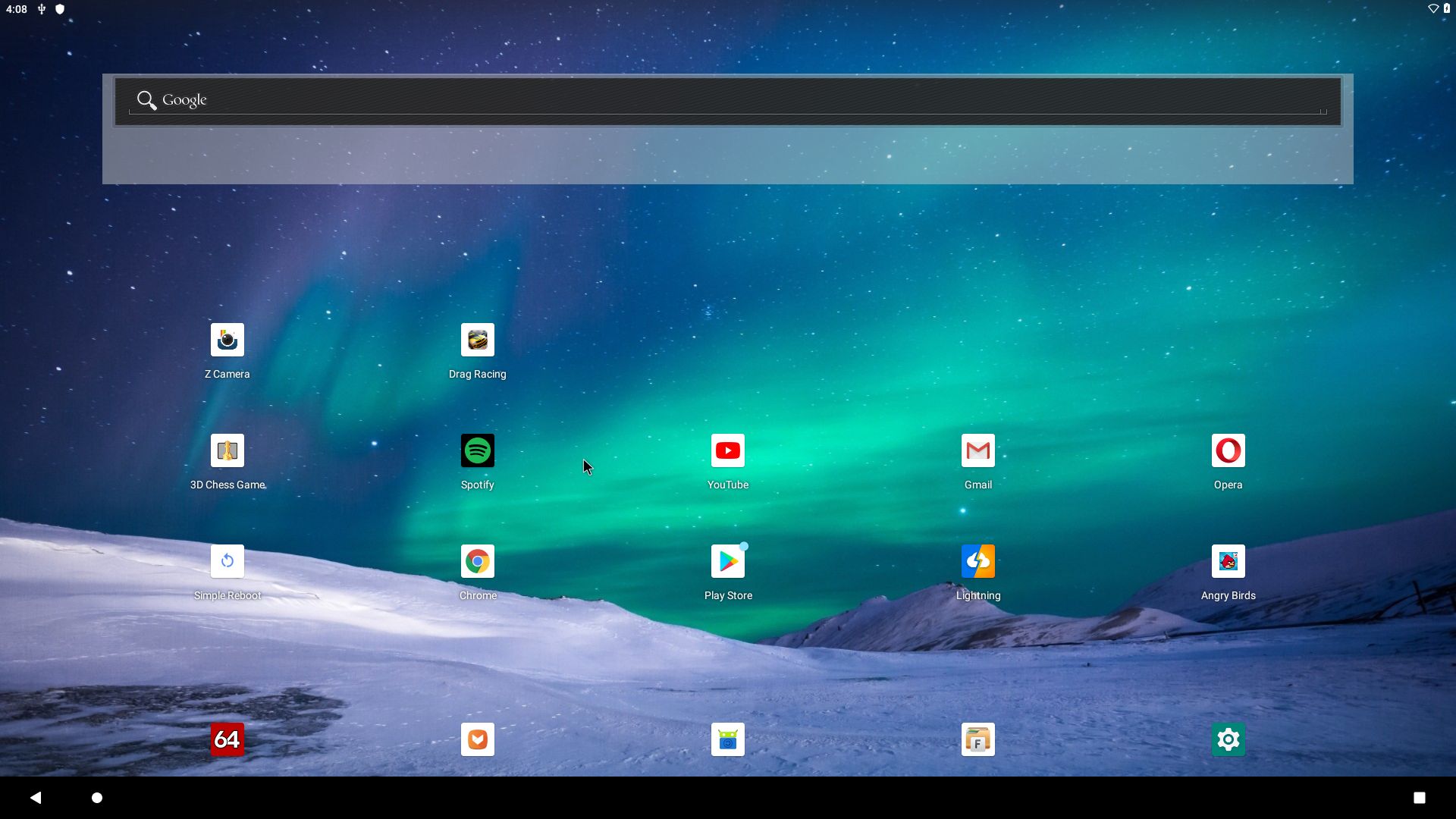Viewport: 1456px width, 819px height.
Task: Open the YouTube app
Action: click(x=727, y=451)
